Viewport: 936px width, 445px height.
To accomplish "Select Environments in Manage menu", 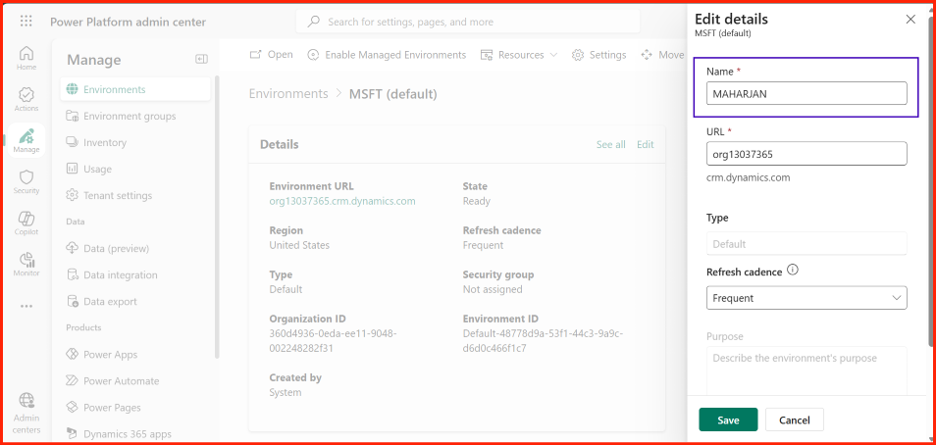I will pyautogui.click(x=136, y=89).
